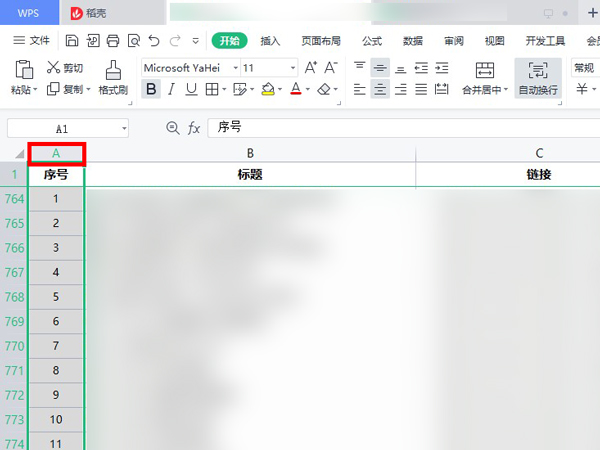Click the Undo arrow icon
This screenshot has width=600, height=450.
153,41
